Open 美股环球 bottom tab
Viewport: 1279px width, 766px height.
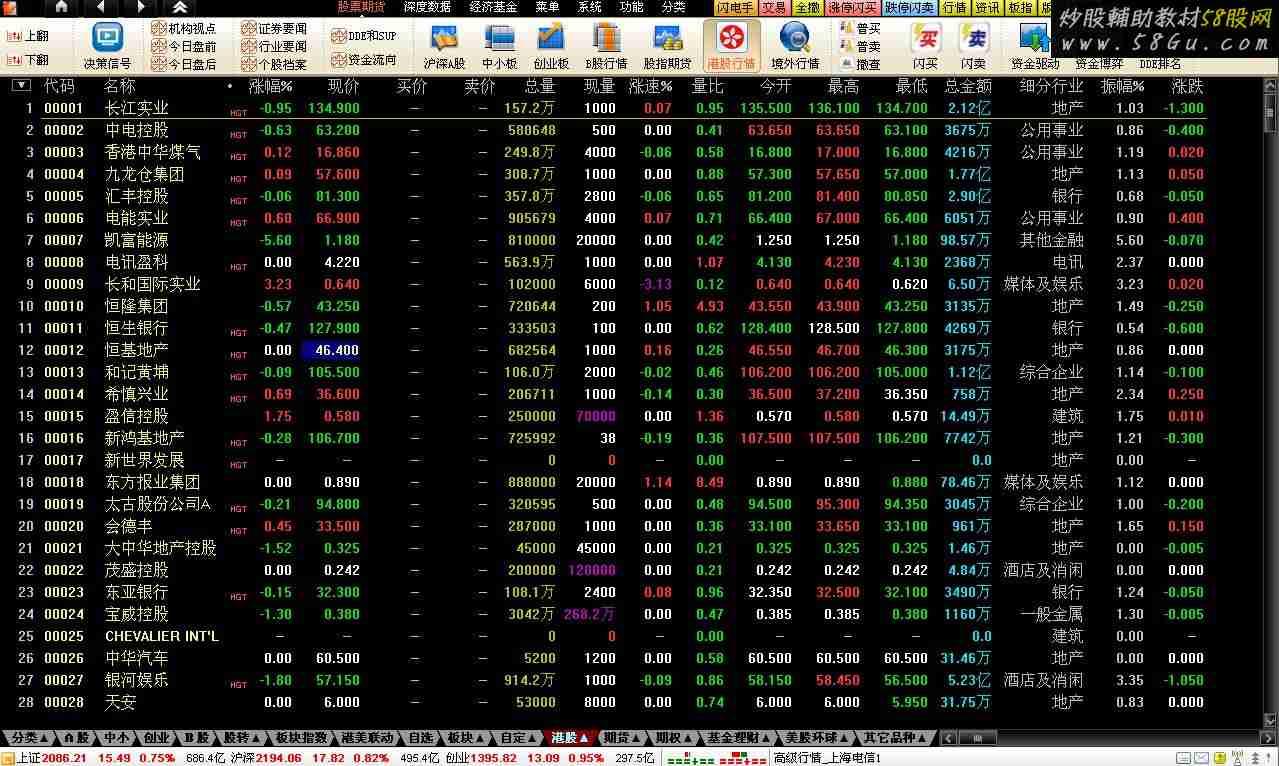(x=816, y=738)
